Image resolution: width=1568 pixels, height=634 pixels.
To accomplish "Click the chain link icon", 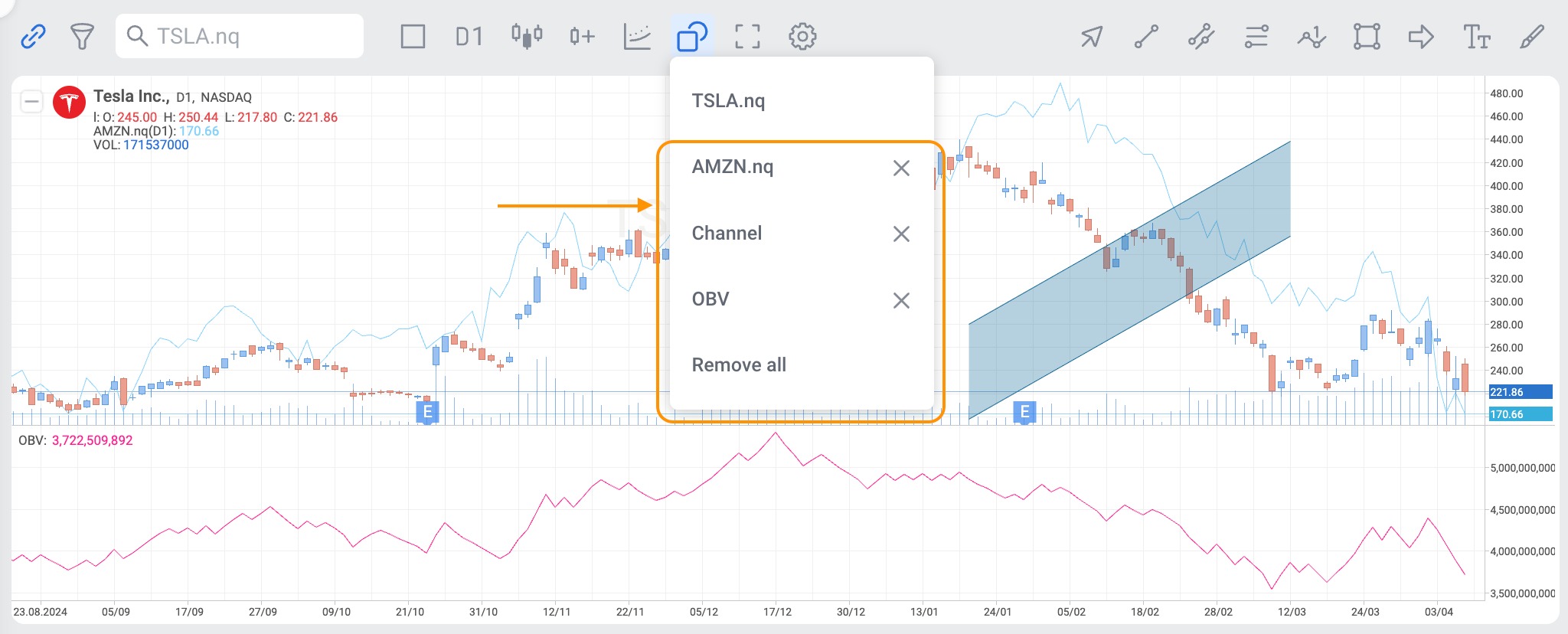I will coord(33,36).
